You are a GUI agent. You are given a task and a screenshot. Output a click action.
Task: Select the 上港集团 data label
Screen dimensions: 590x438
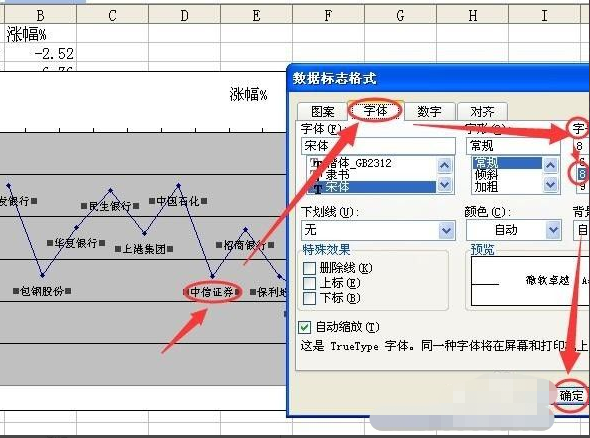click(144, 249)
